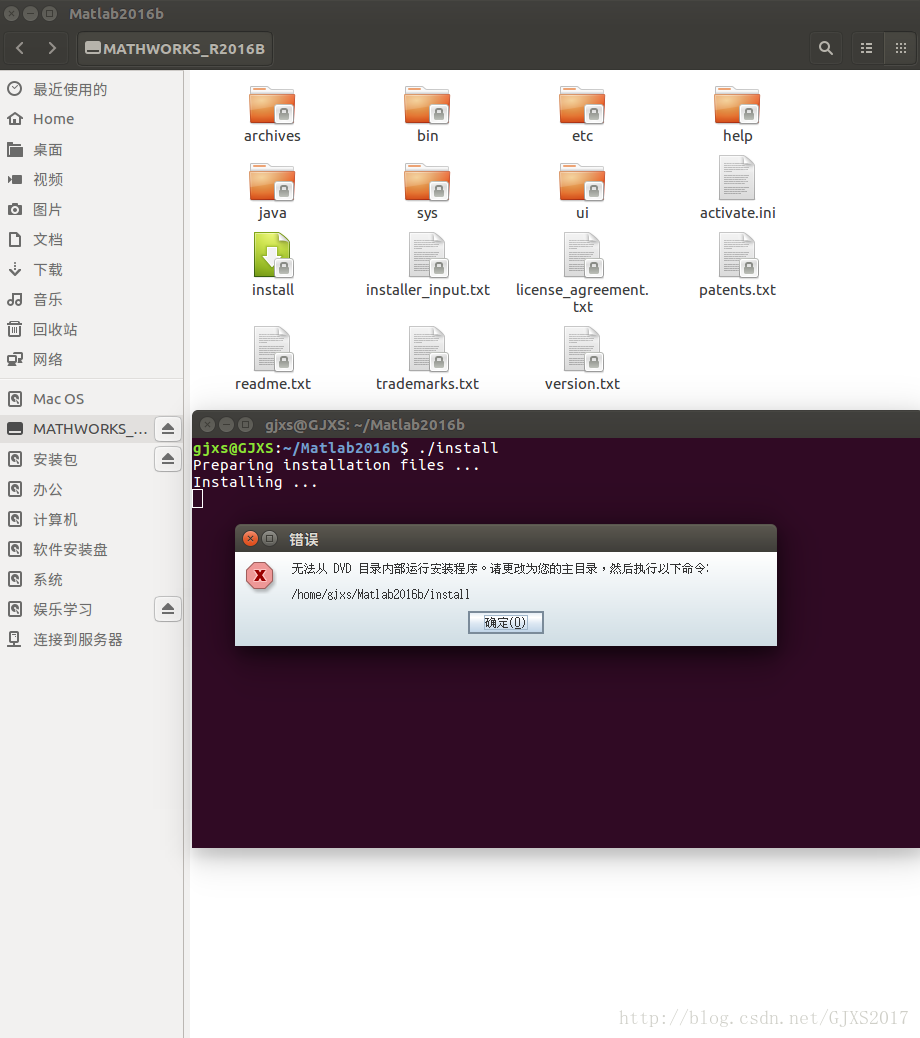Eject the 娱乐学习 volume
The width and height of the screenshot is (920, 1038).
(x=168, y=609)
